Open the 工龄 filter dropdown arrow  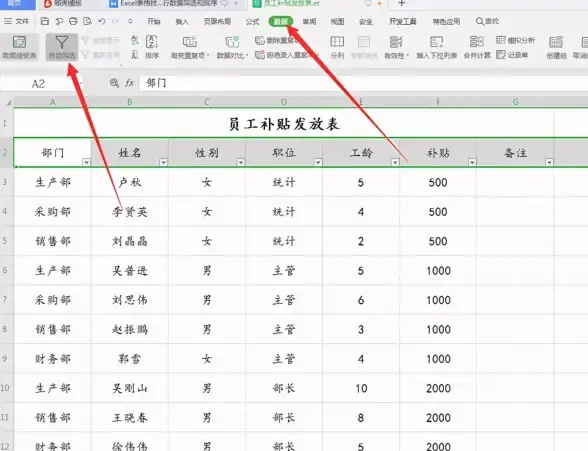click(395, 162)
